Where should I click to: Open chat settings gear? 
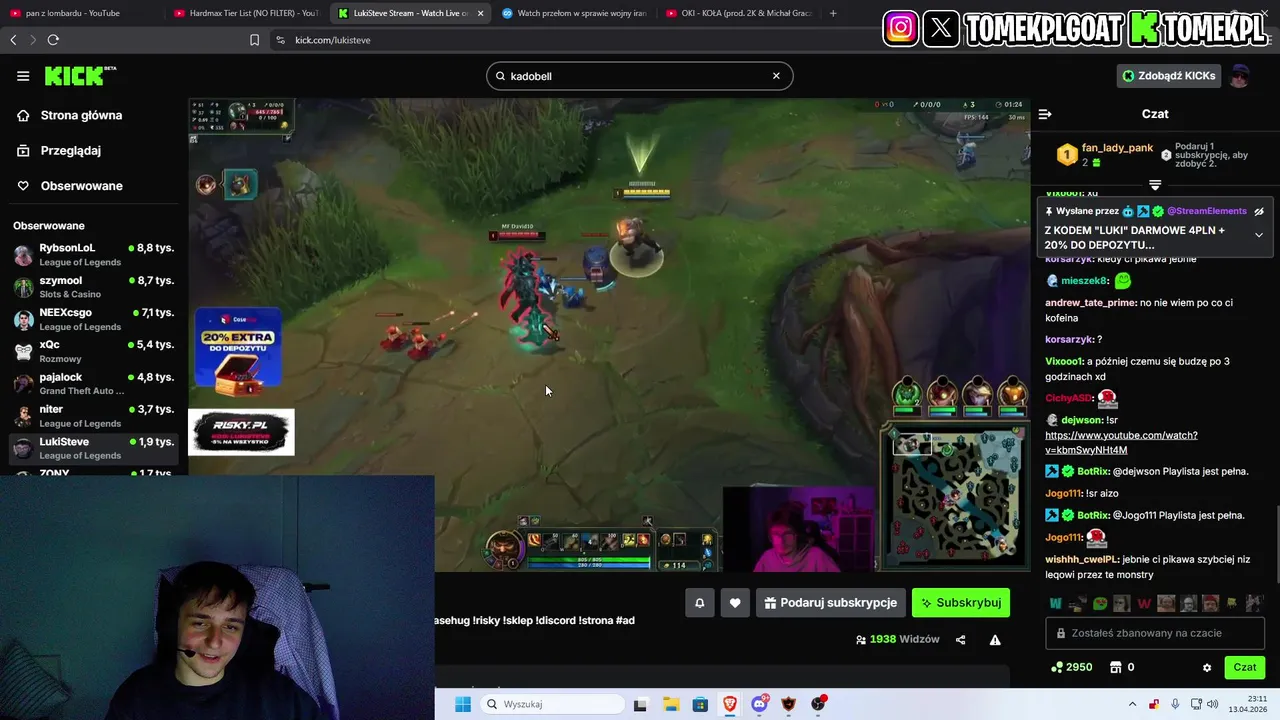(1207, 668)
